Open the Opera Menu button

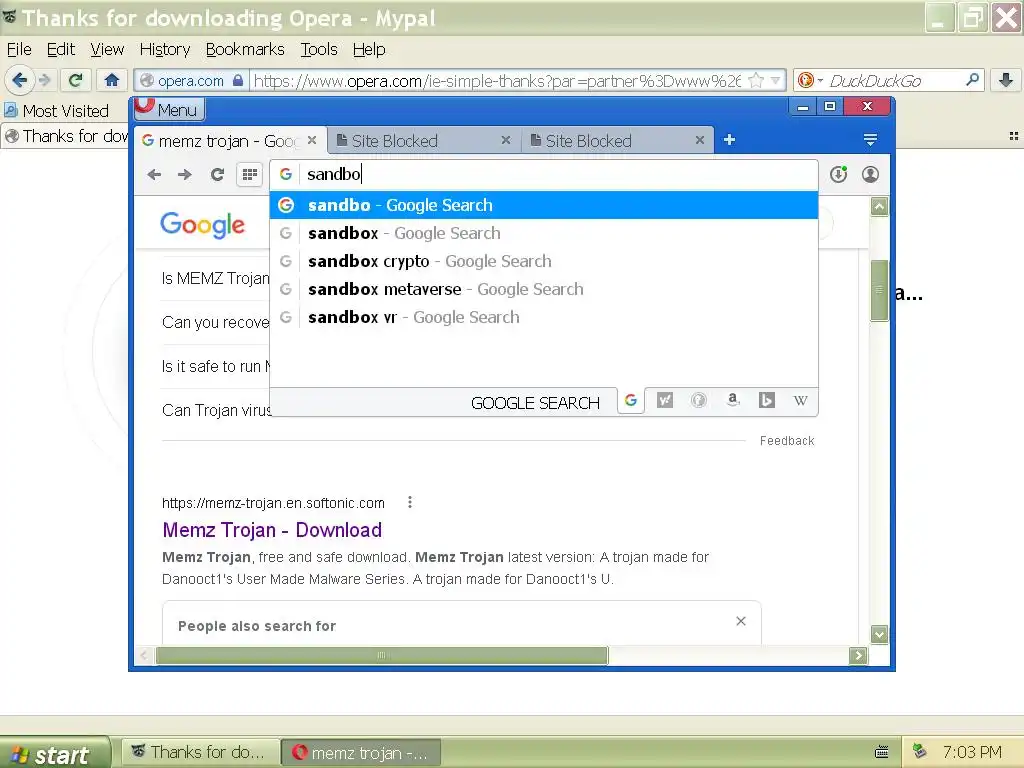(170, 109)
